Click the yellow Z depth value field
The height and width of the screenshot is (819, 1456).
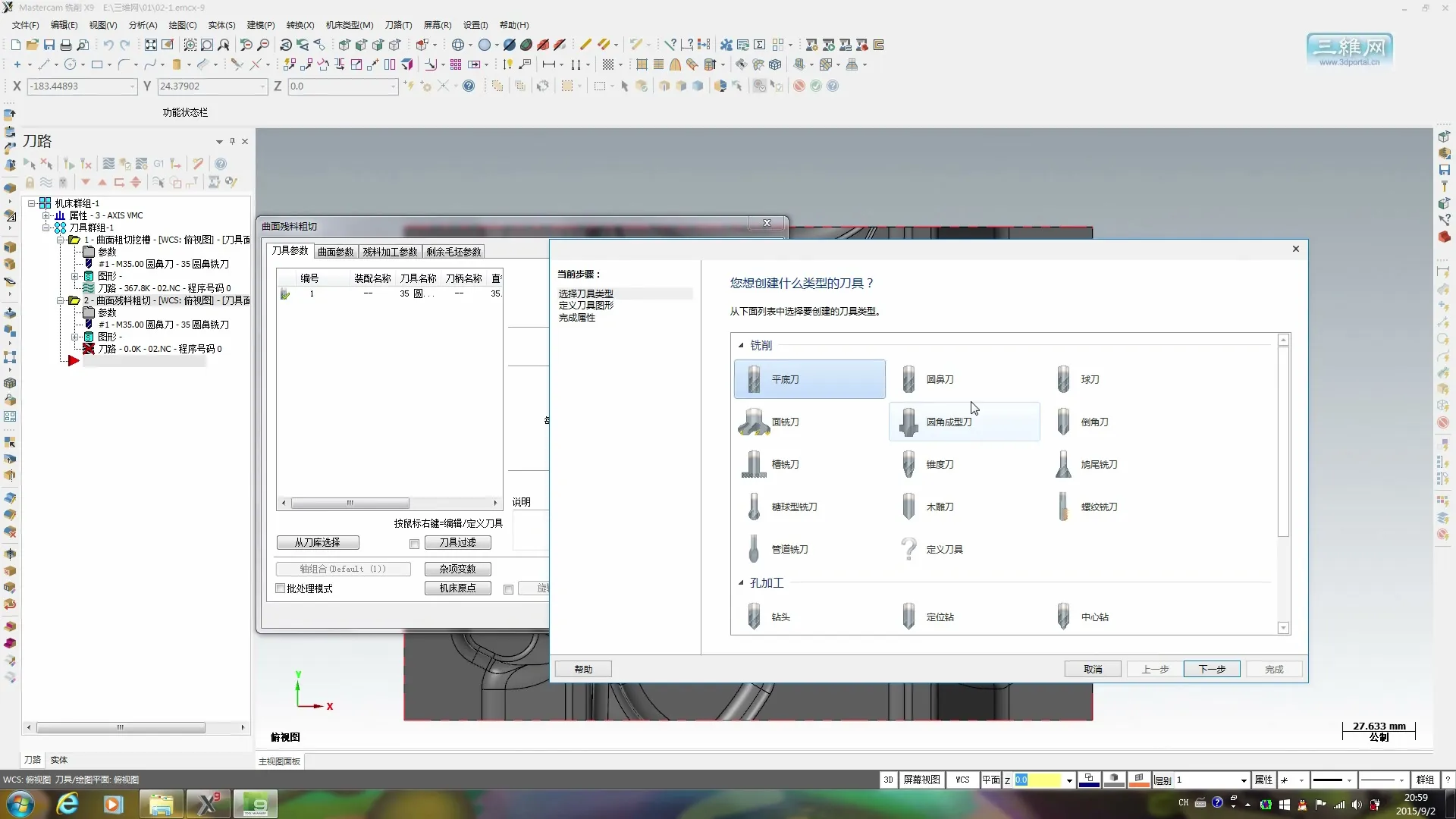tap(1037, 780)
